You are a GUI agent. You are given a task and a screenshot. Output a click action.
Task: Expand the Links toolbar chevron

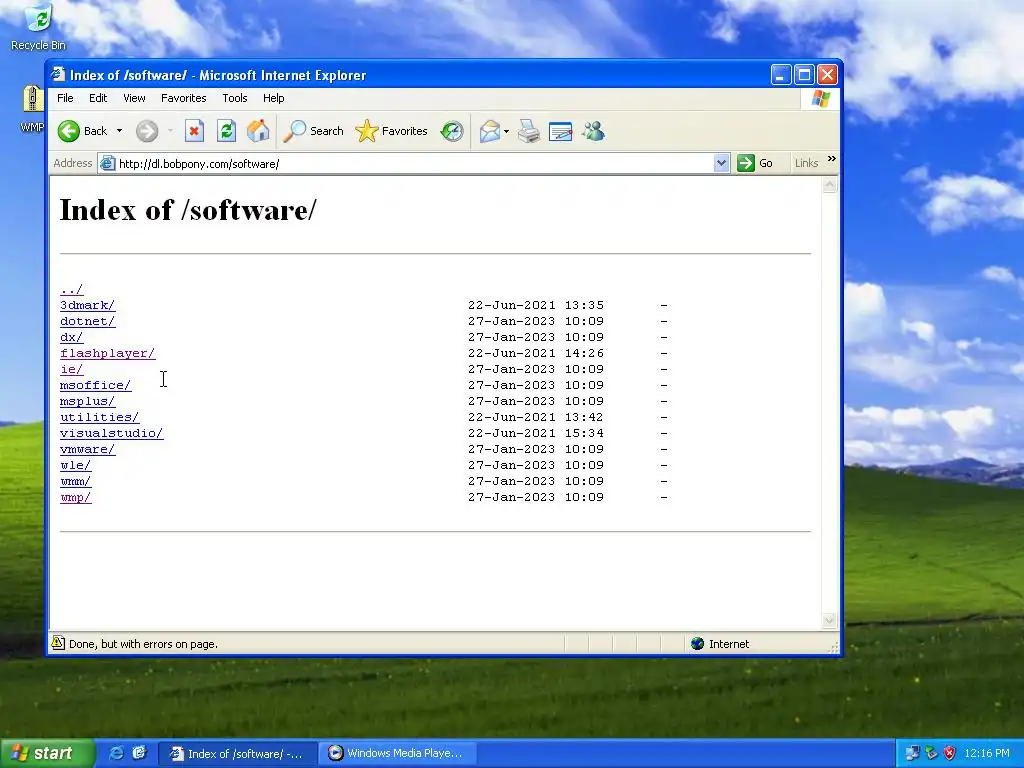click(x=831, y=159)
